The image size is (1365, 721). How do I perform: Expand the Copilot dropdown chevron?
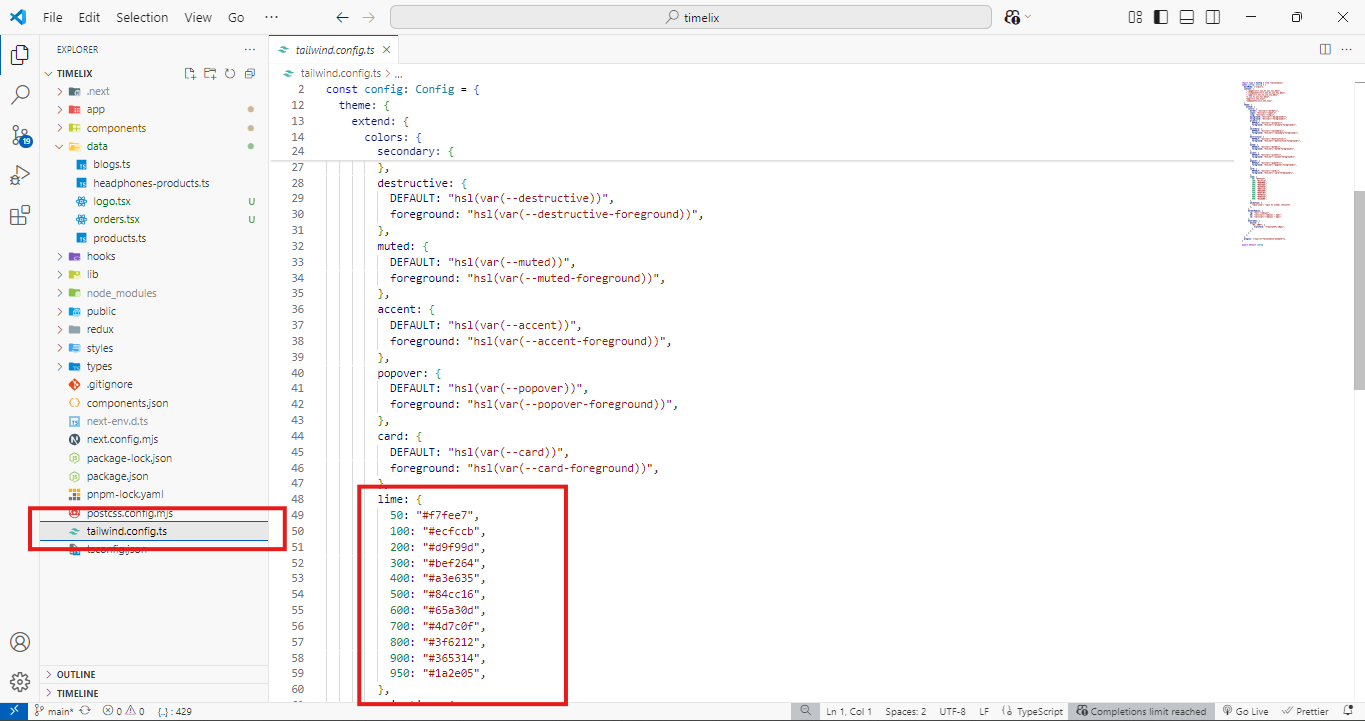click(1028, 17)
